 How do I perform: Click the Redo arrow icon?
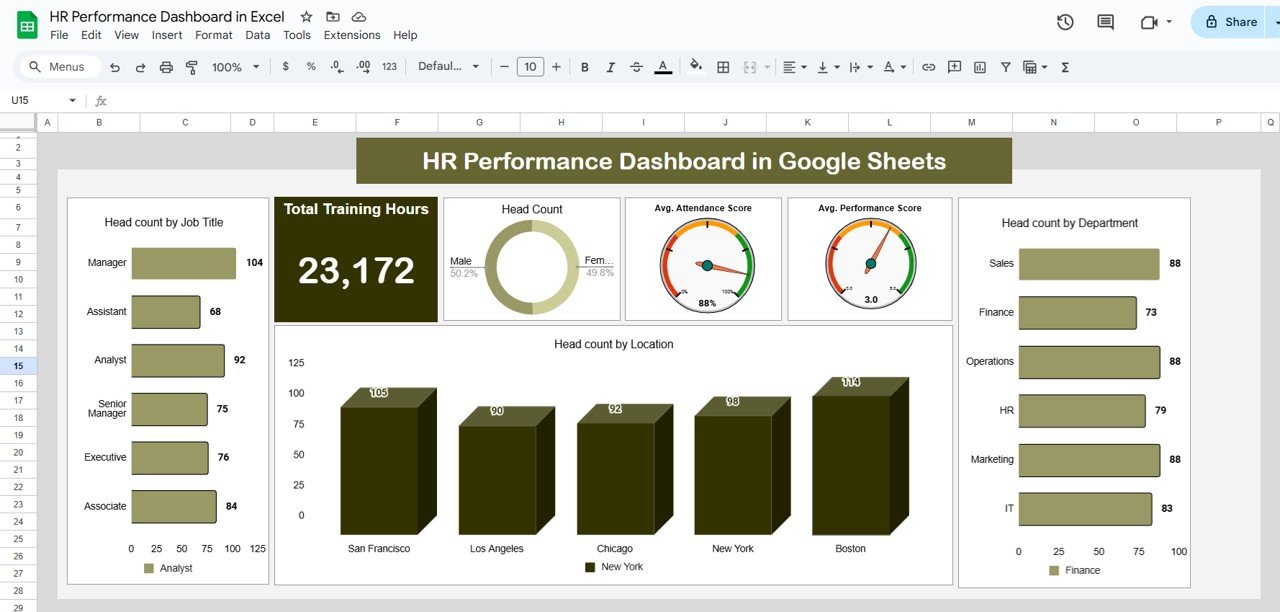tap(140, 67)
